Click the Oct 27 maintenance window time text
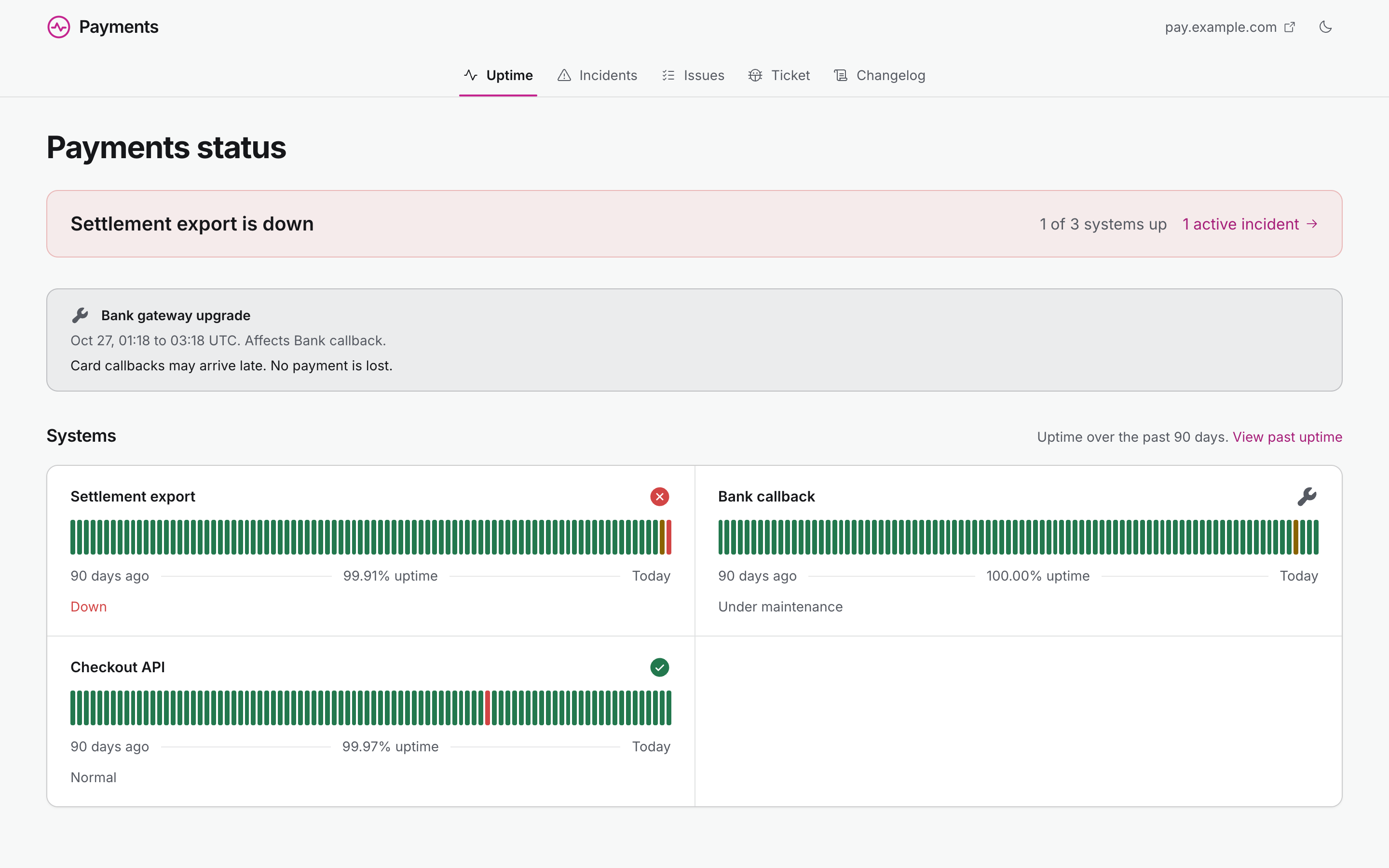1389x868 pixels. click(228, 340)
